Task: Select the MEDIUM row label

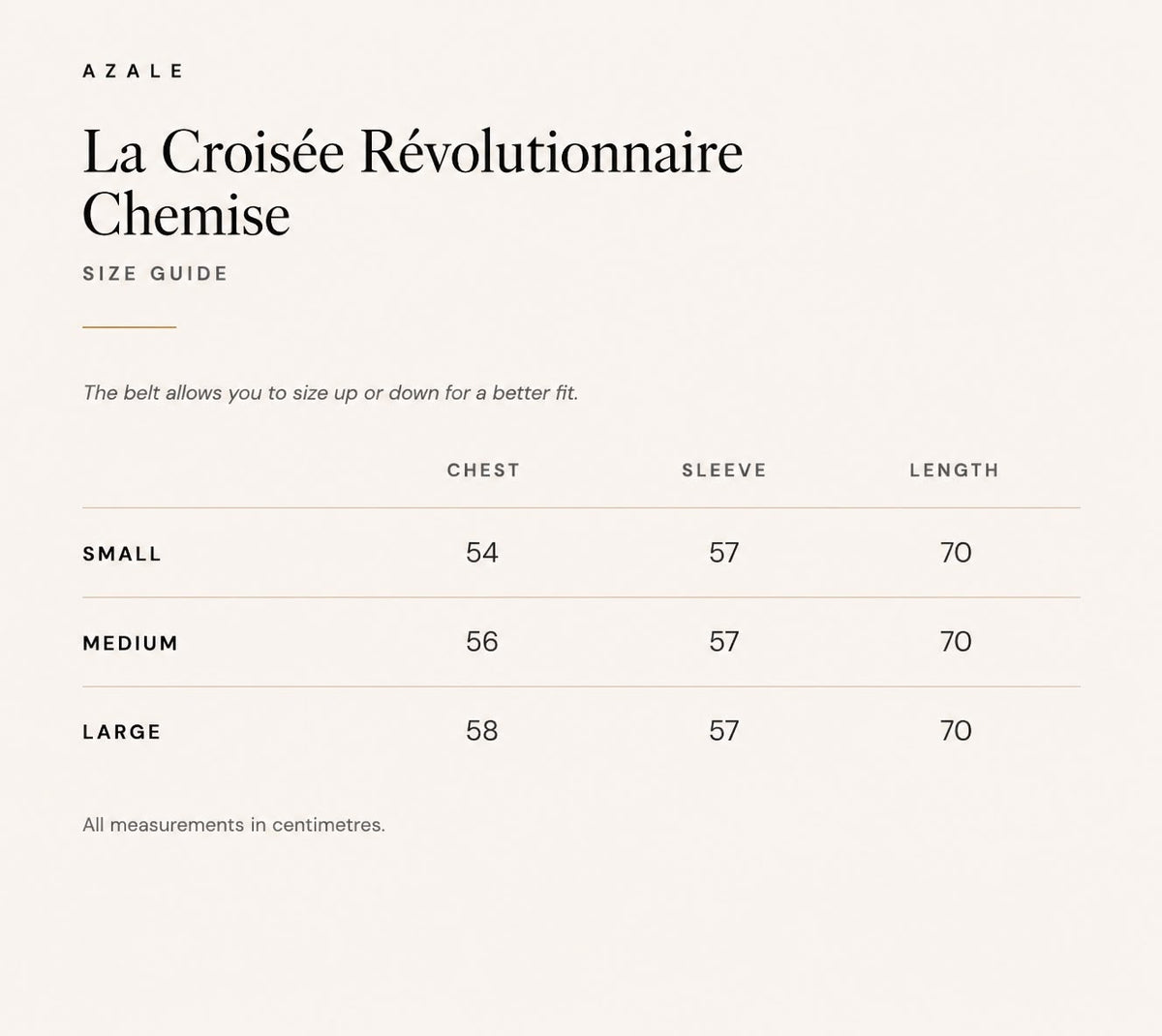Action: point(131,643)
